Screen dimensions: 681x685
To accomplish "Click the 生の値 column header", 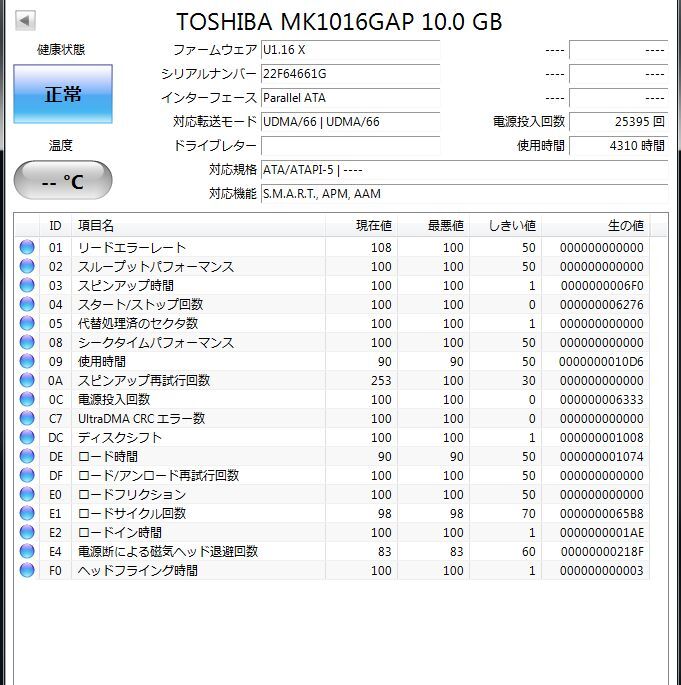I will tap(595, 225).
